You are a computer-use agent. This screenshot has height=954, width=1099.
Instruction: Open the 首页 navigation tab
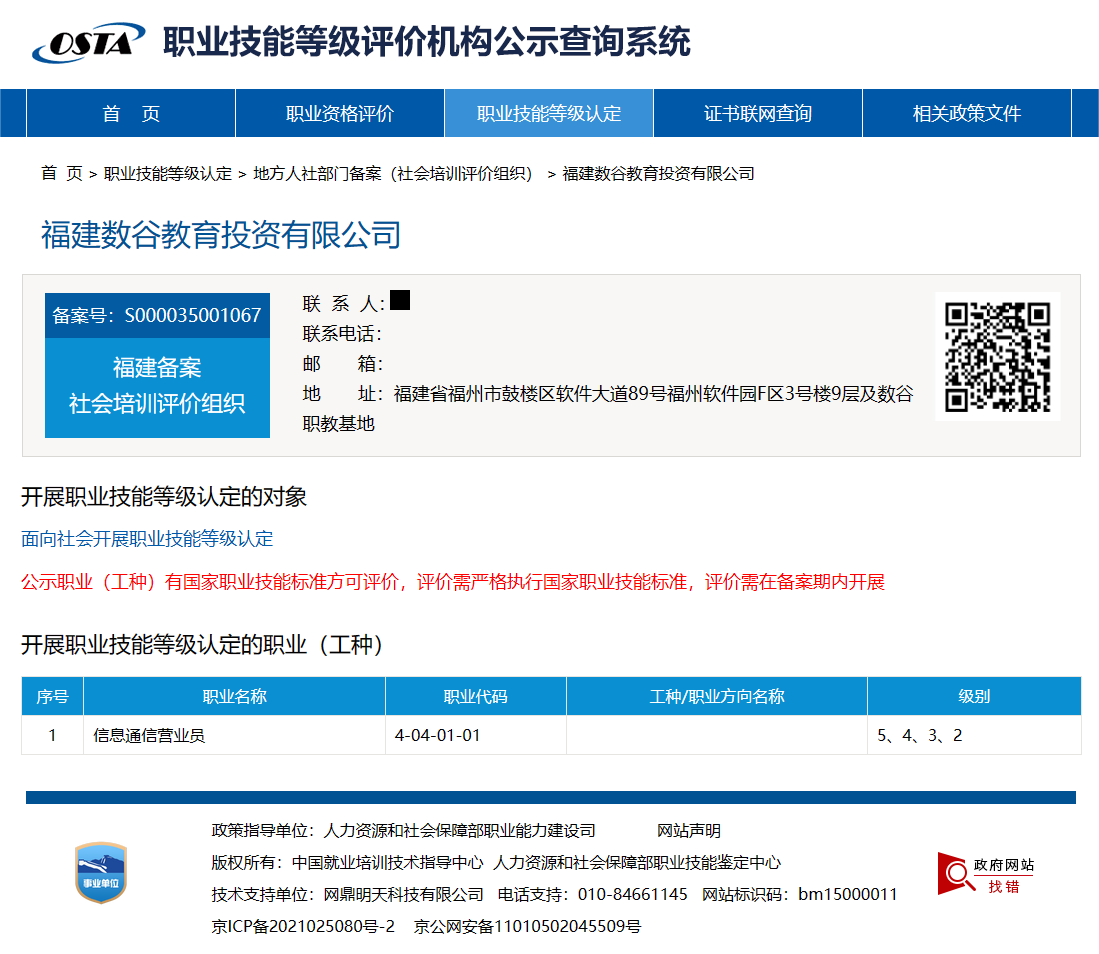coord(131,114)
